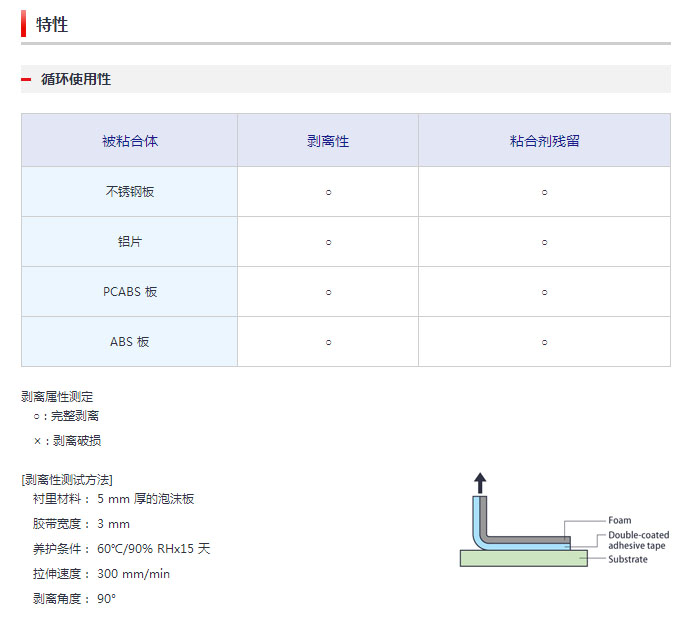
Task: Select the 被粘合体 column header
Action: 130,141
